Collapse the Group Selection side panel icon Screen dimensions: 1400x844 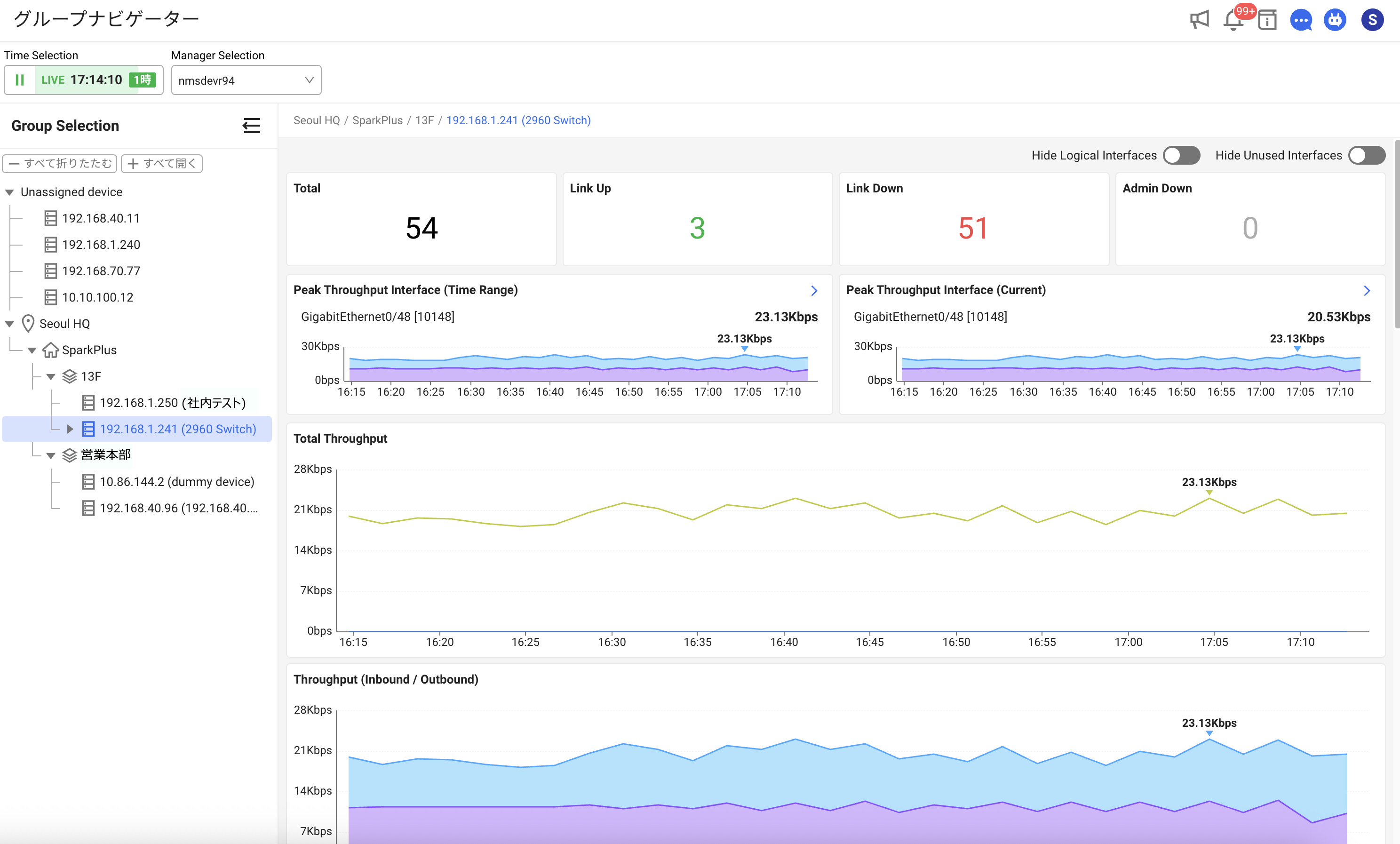251,126
